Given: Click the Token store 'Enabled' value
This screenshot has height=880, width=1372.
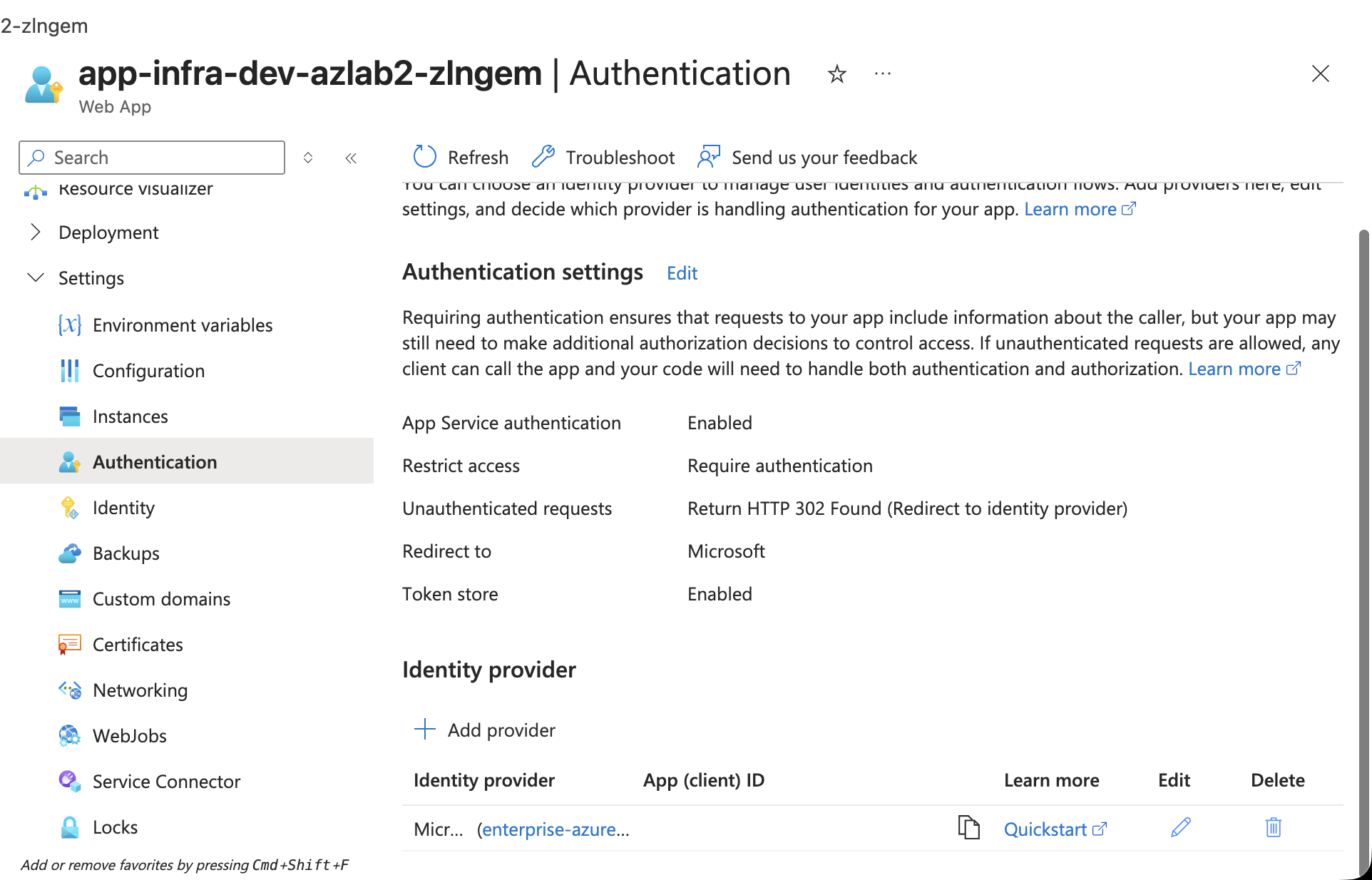Looking at the screenshot, I should point(720,594).
